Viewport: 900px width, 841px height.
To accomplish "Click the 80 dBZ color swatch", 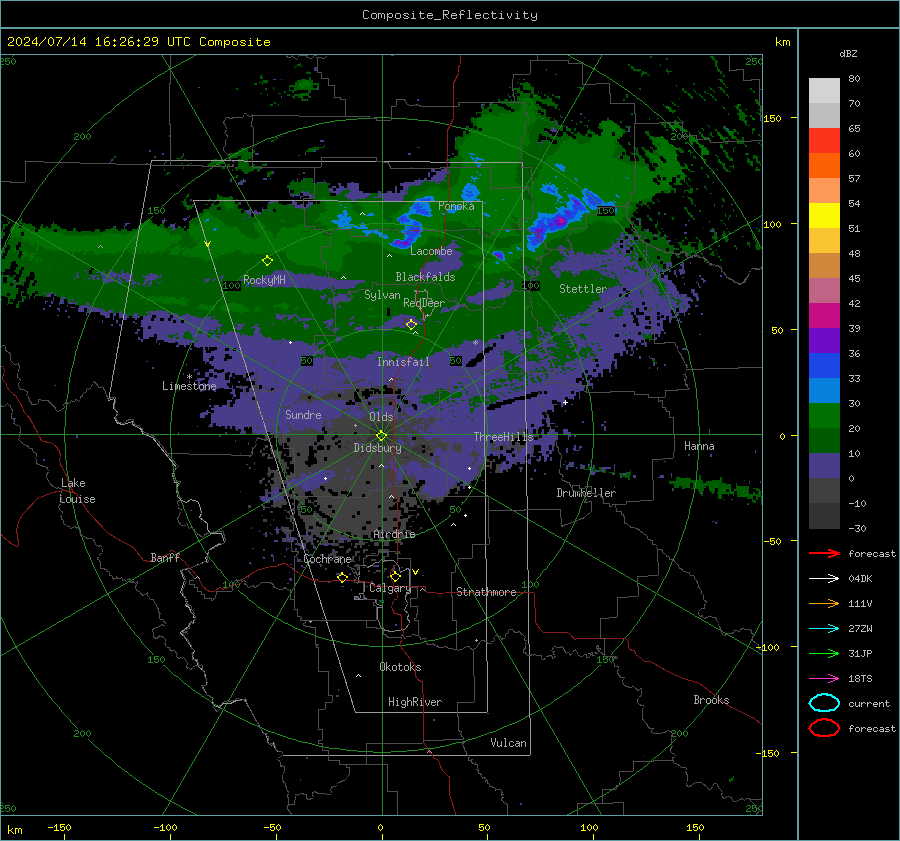I will (x=824, y=90).
